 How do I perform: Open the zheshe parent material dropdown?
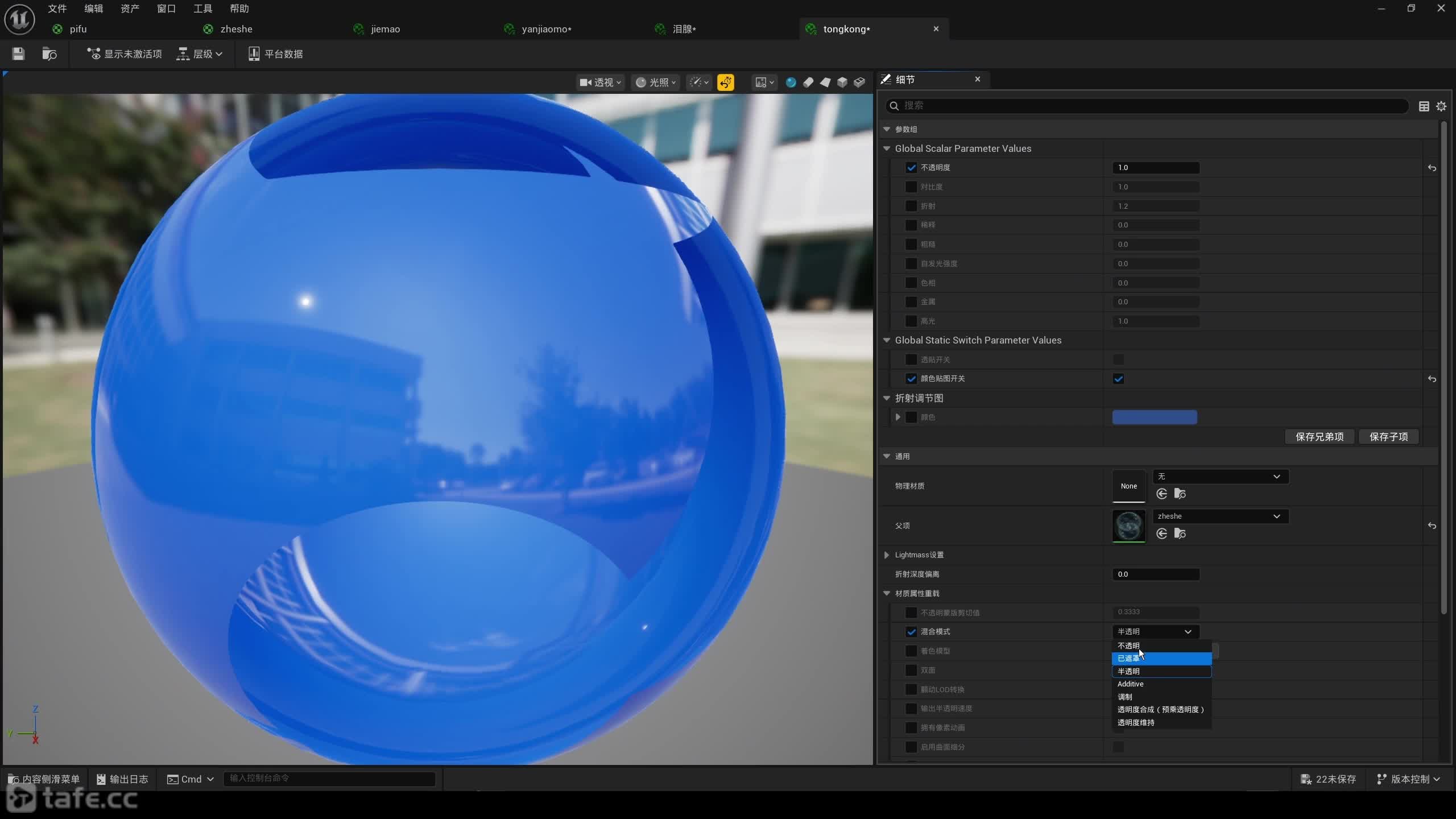(x=1221, y=516)
